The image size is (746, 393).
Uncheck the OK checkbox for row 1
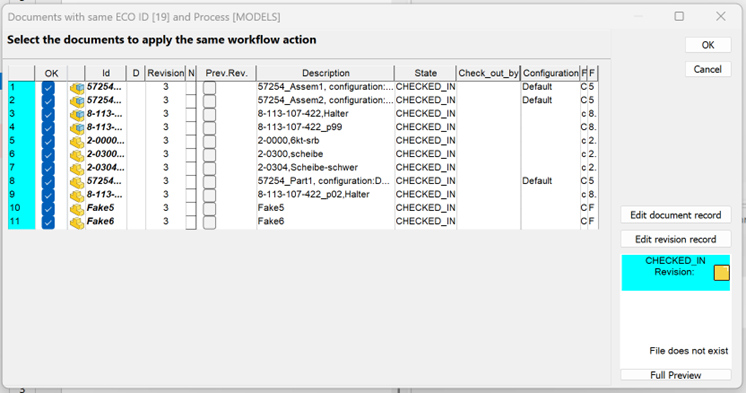[48, 88]
